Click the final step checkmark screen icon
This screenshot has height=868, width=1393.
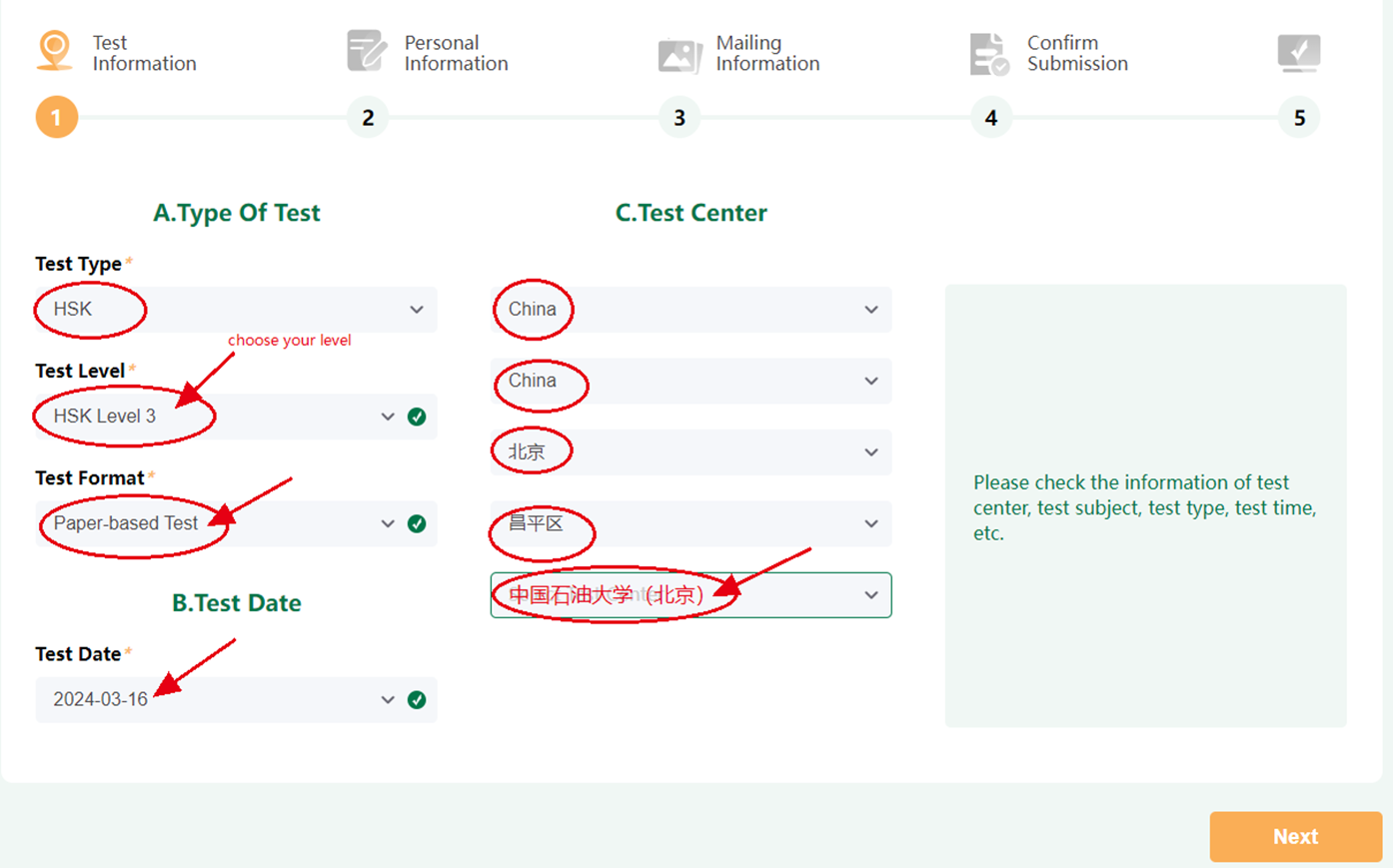1298,52
